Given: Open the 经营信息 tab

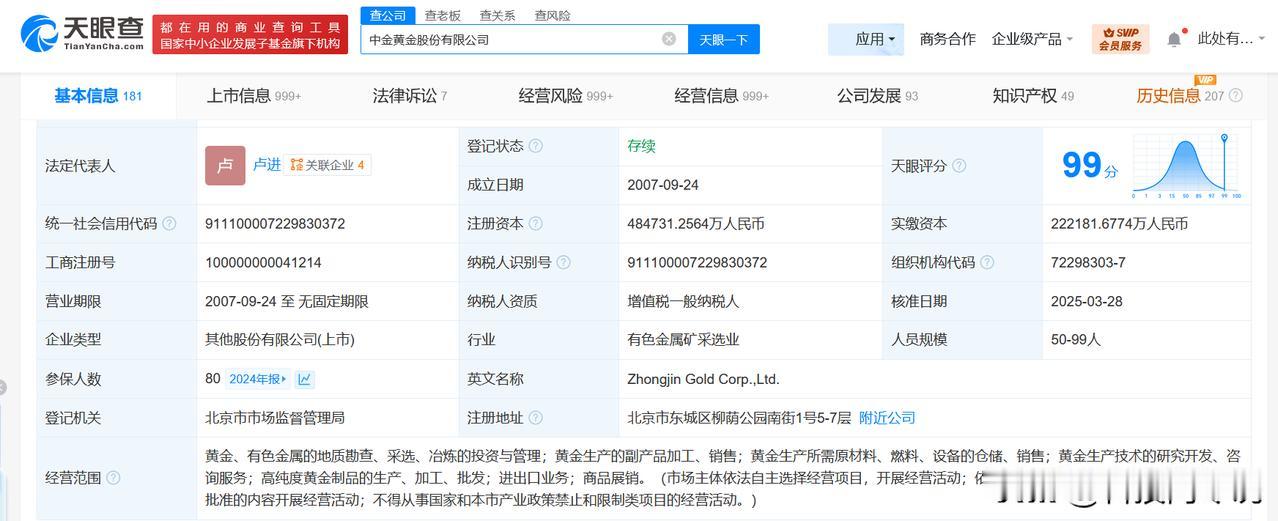Looking at the screenshot, I should 722,96.
